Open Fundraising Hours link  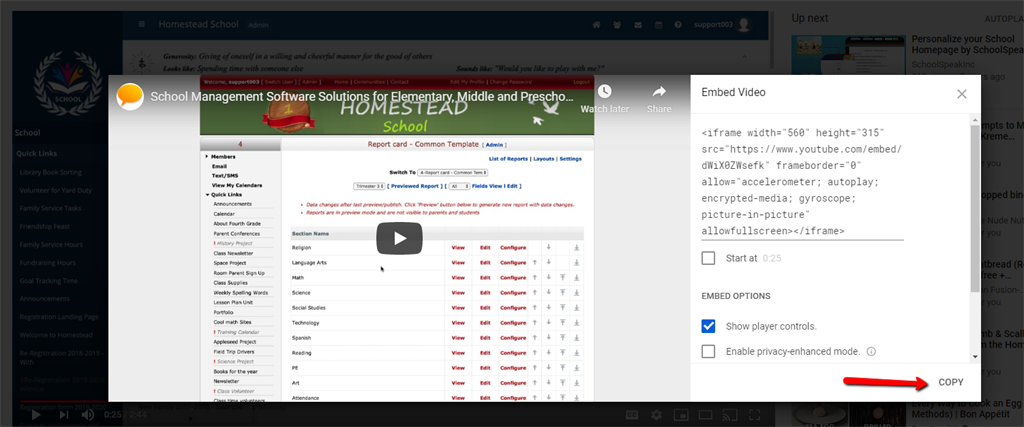pos(48,262)
